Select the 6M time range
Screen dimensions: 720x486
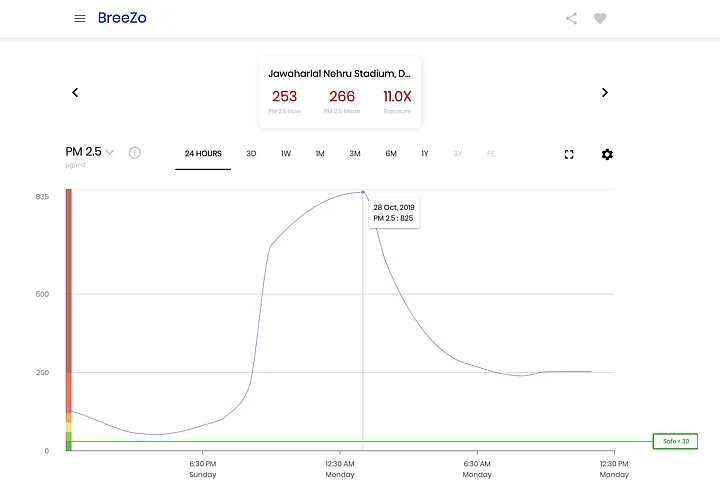point(391,154)
